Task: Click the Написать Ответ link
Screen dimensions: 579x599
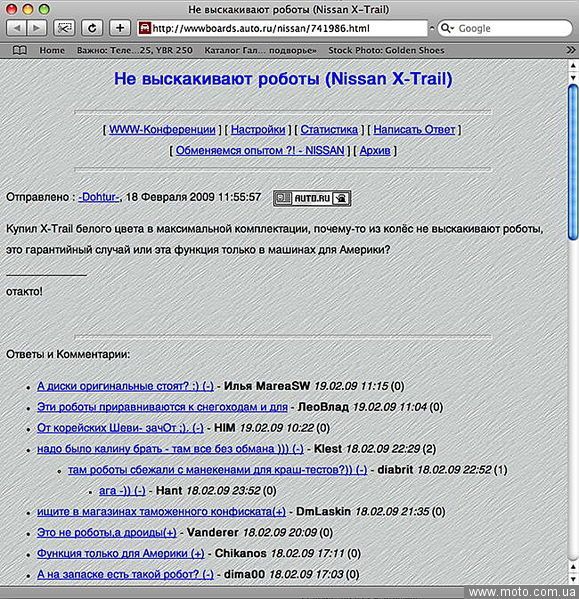Action: click(x=414, y=130)
